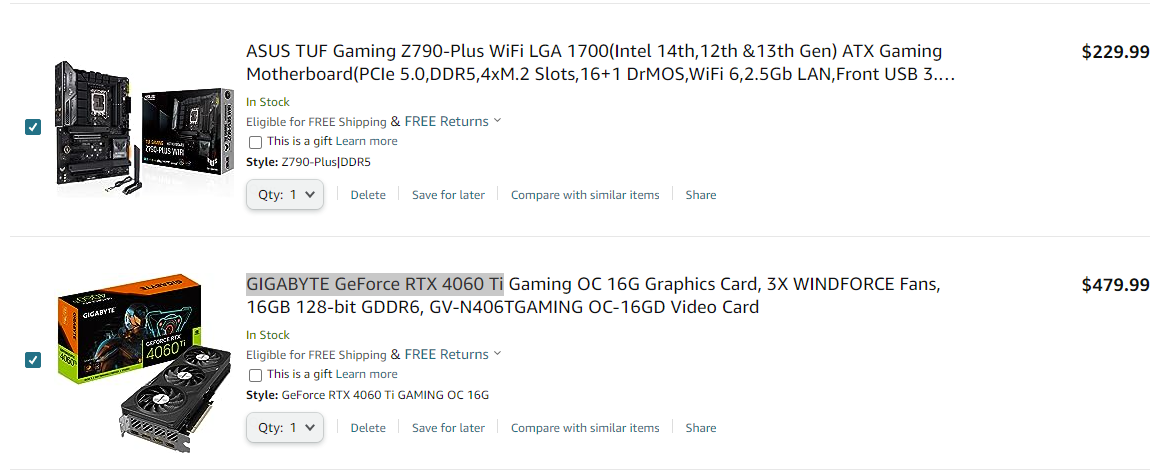Save the GIGABYTE graphics card for later
This screenshot has height=470, width=1165.
pos(448,428)
